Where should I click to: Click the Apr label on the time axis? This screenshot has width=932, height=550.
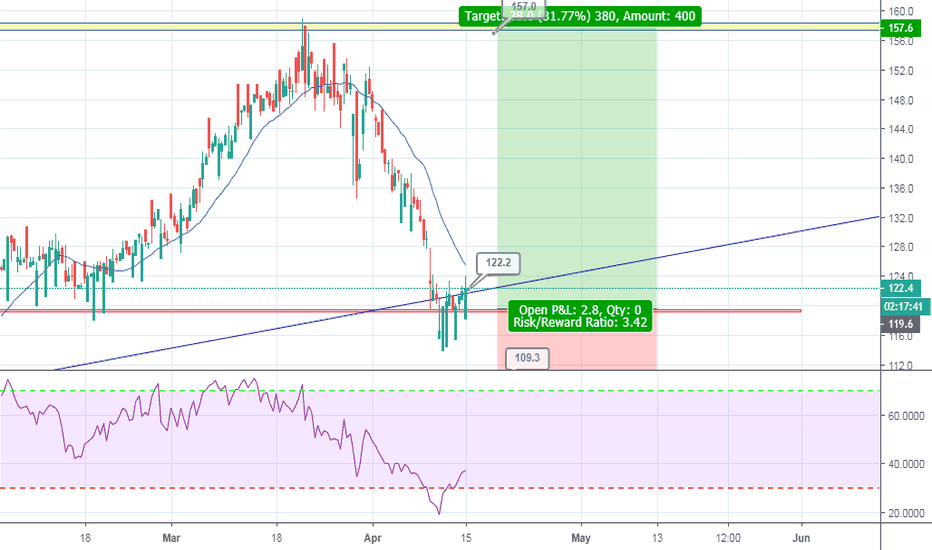pyautogui.click(x=372, y=538)
